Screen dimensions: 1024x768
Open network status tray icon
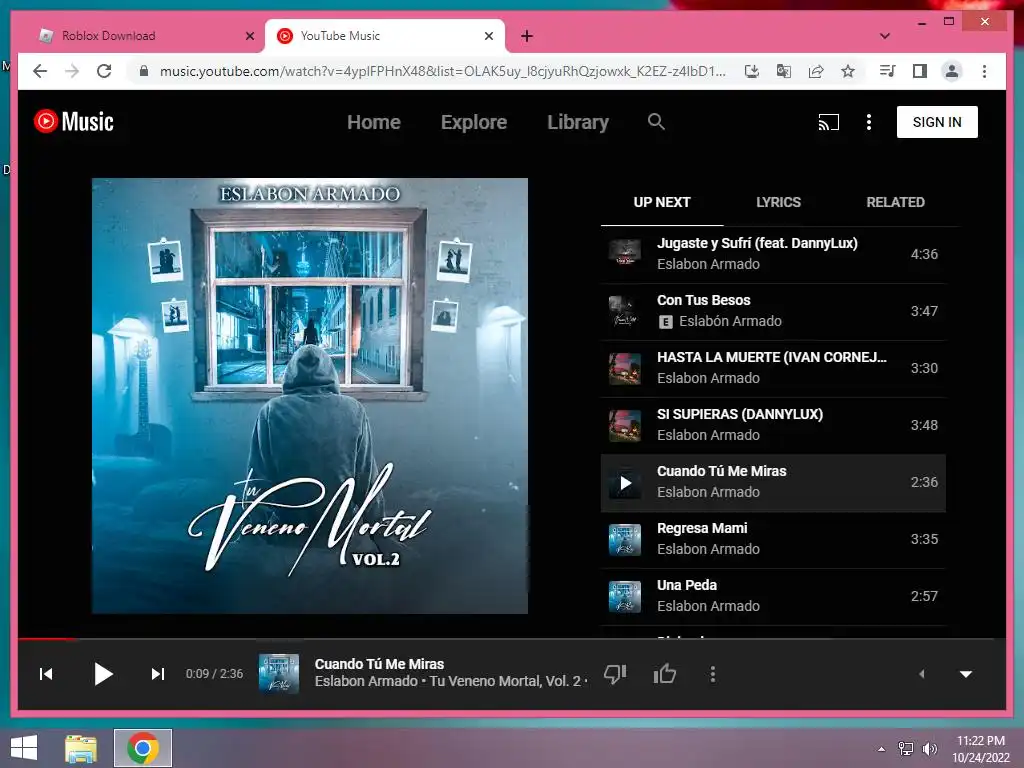point(906,749)
